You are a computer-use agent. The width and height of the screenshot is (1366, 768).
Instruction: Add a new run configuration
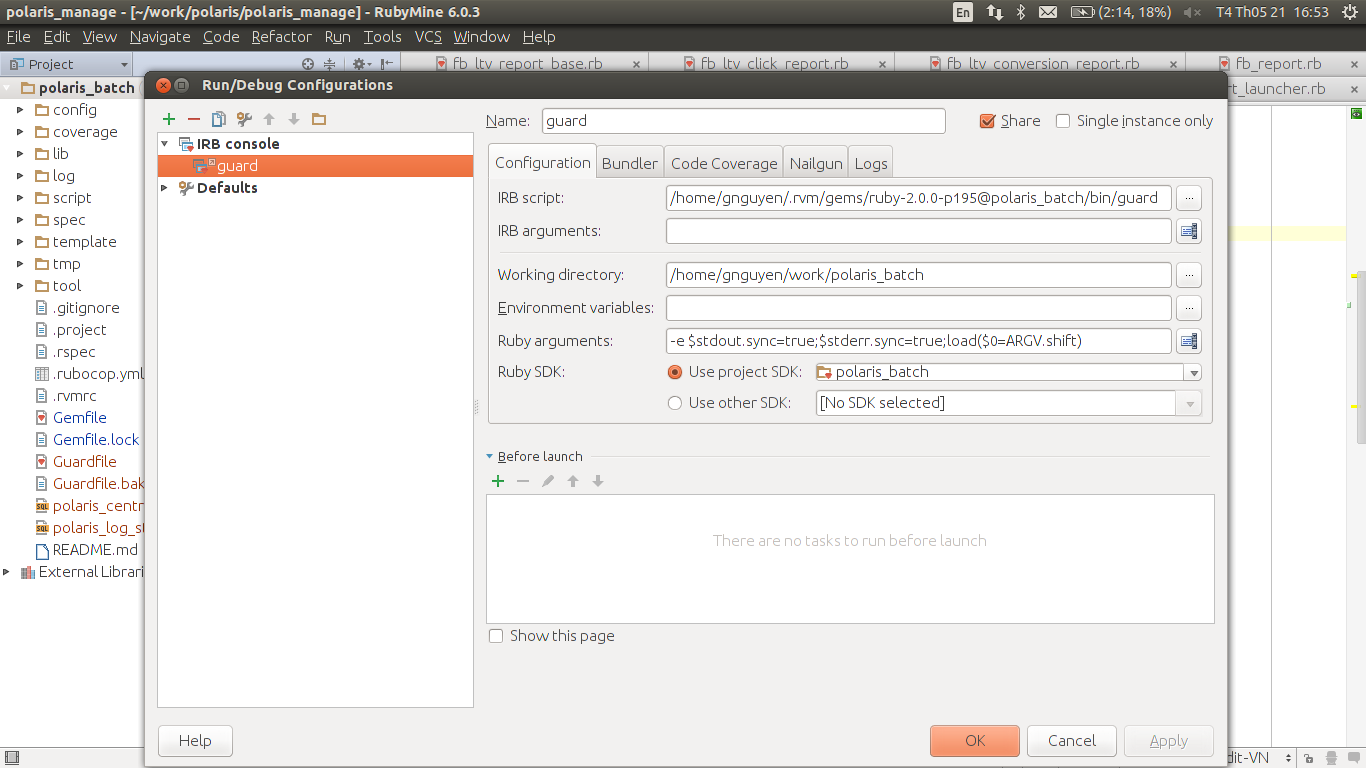[169, 119]
